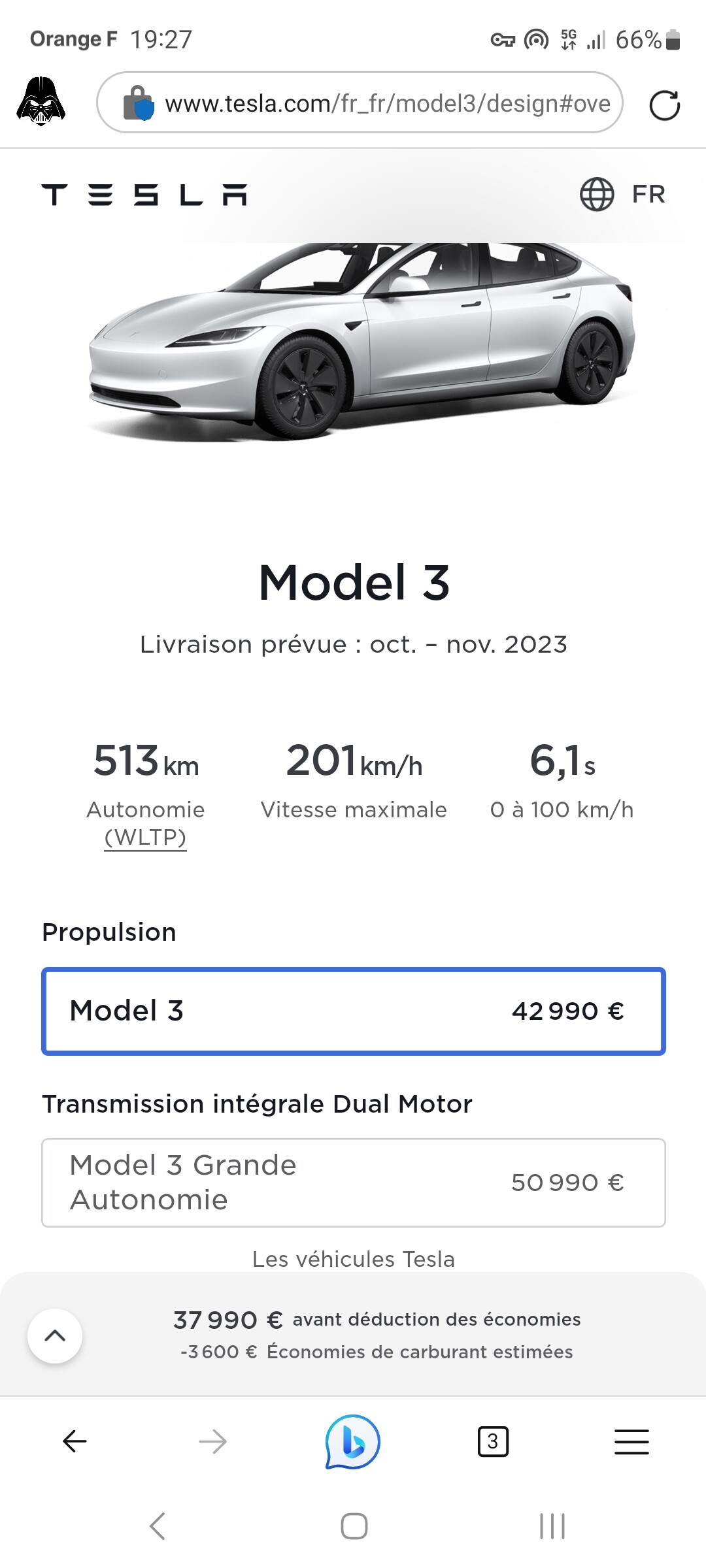This screenshot has width=706, height=1568.
Task: Open the Bing chat icon
Action: coord(353,1441)
